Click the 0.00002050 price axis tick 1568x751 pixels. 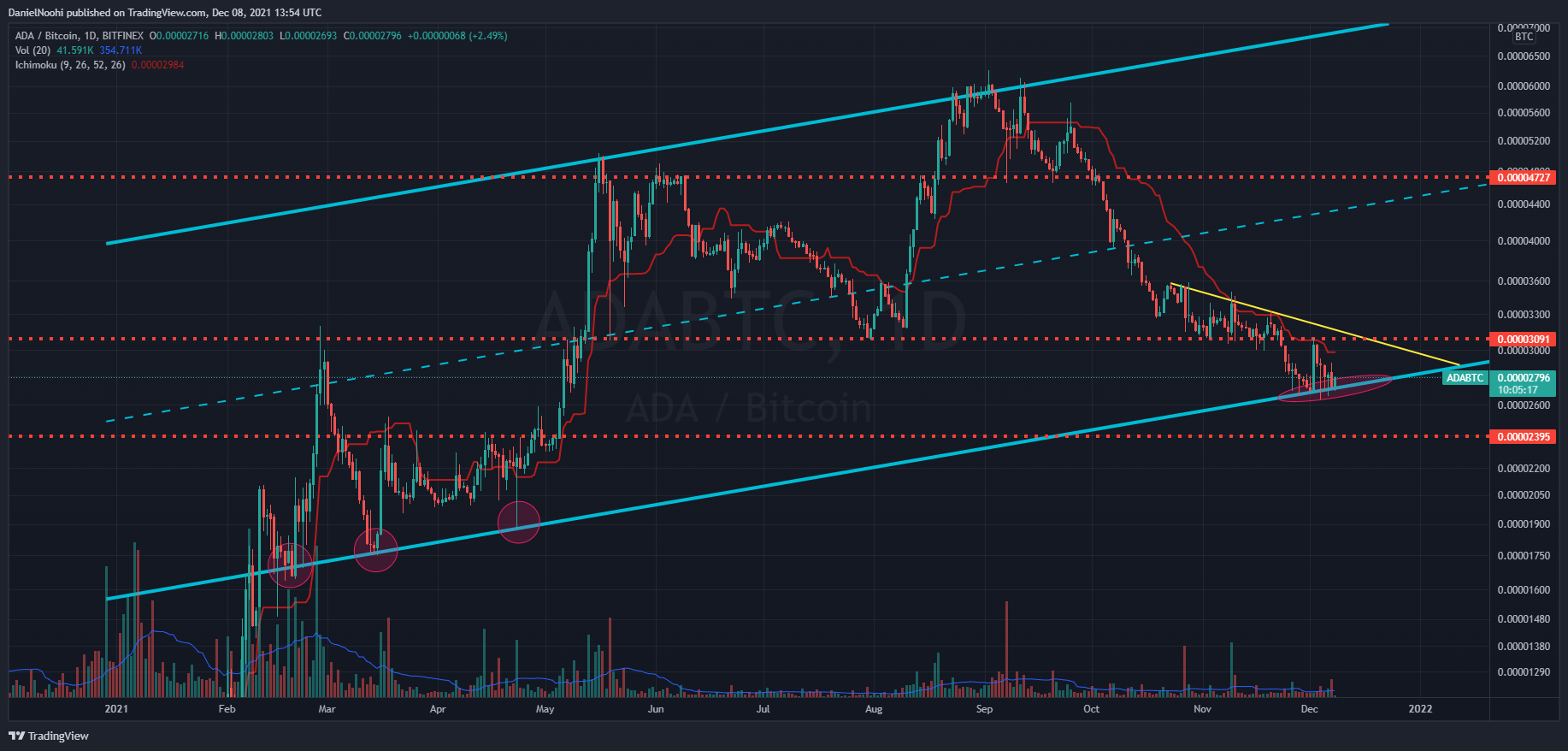tap(1524, 495)
